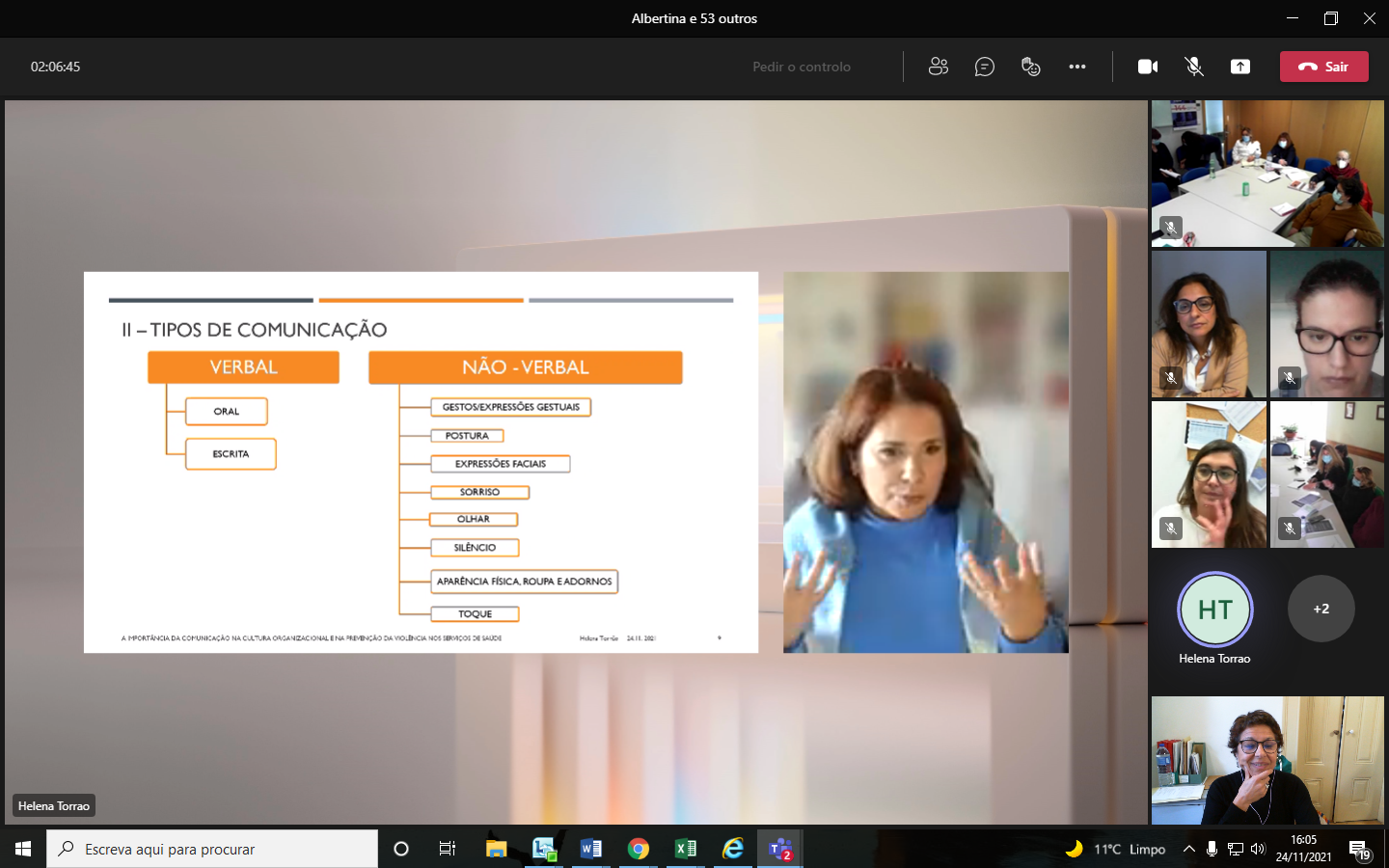The height and width of the screenshot is (868, 1389).
Task: Toggle the camera on or off
Action: (x=1148, y=67)
